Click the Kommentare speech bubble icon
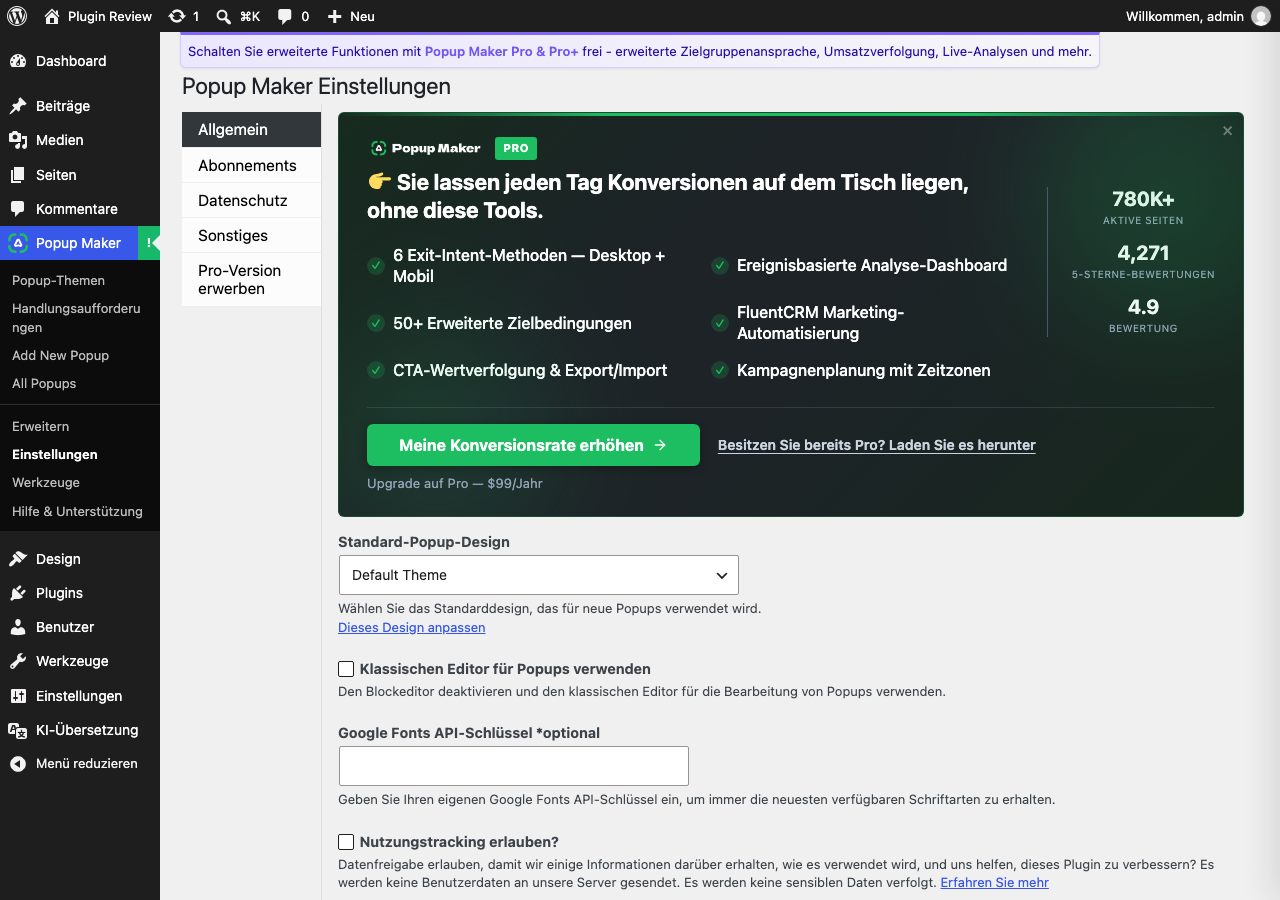Screen dimensions: 1280x900 (x=18, y=209)
